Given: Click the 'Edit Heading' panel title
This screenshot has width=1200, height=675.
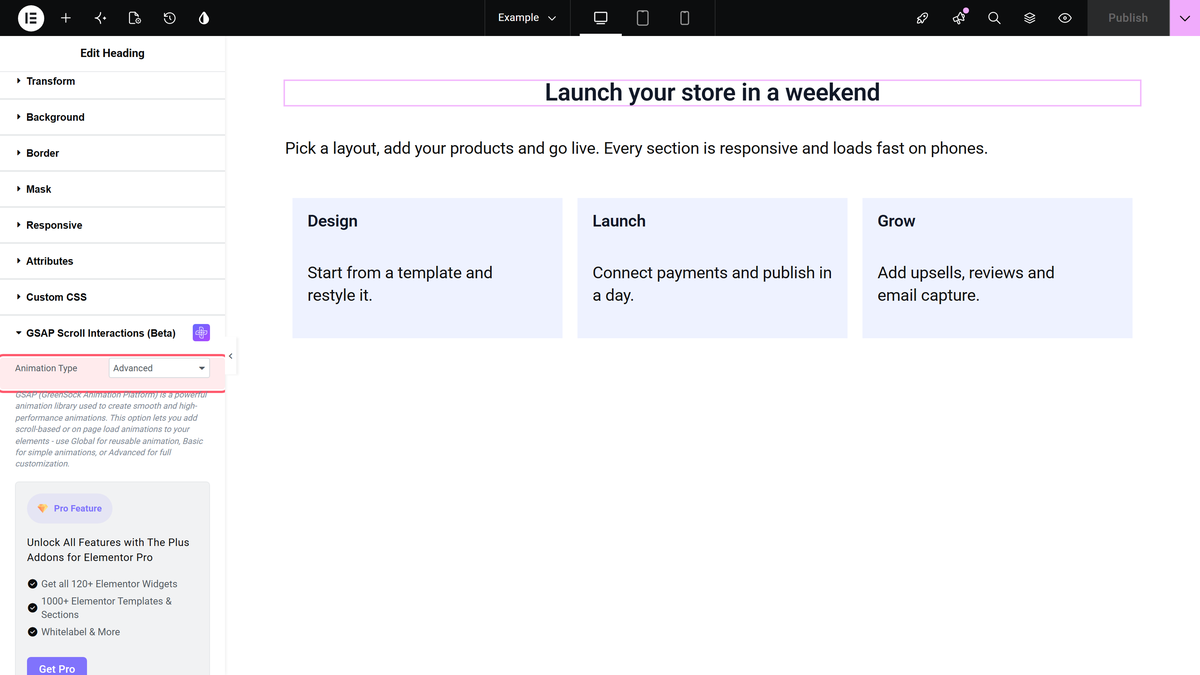Looking at the screenshot, I should [112, 53].
